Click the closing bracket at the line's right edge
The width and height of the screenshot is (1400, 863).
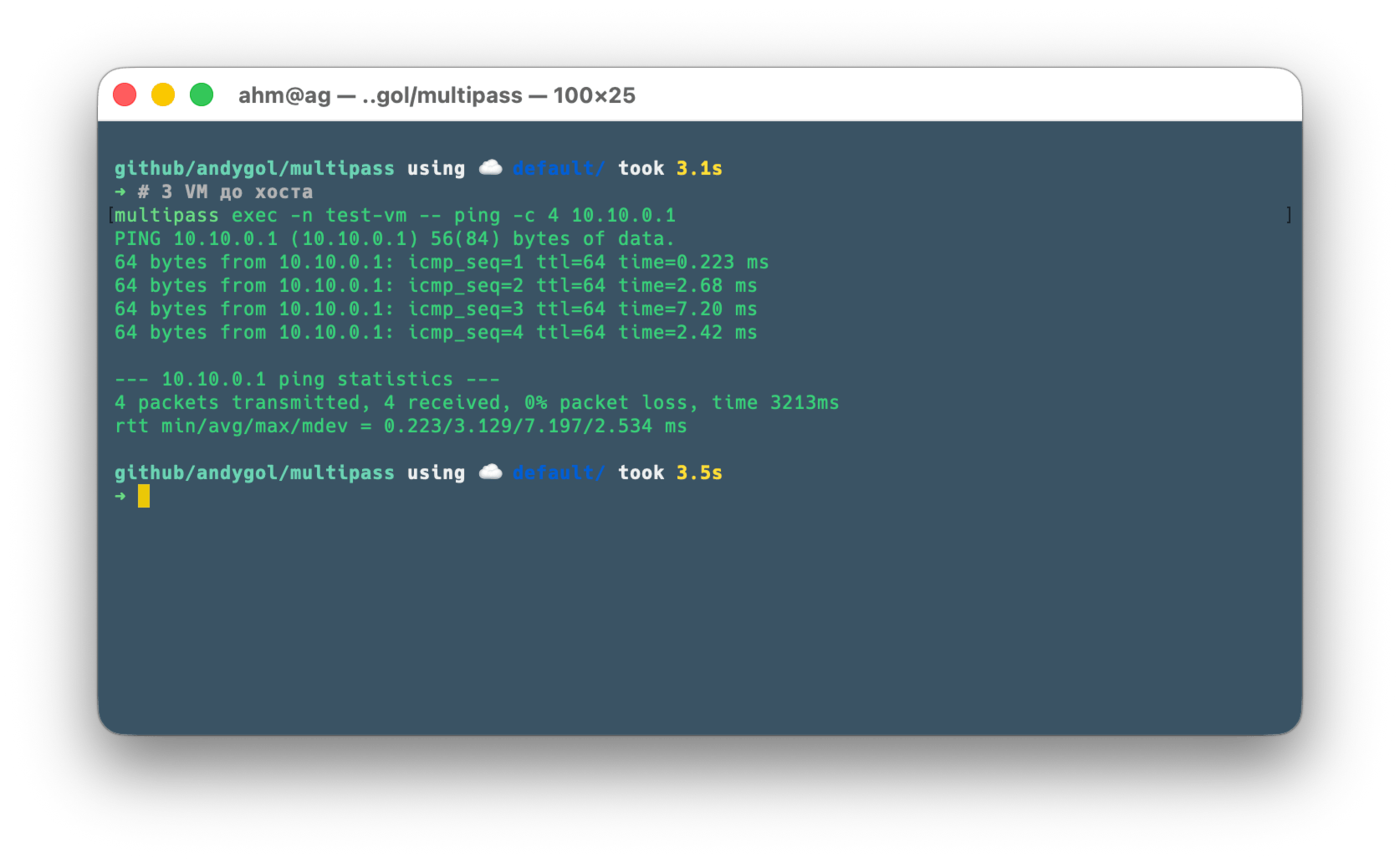(1288, 215)
